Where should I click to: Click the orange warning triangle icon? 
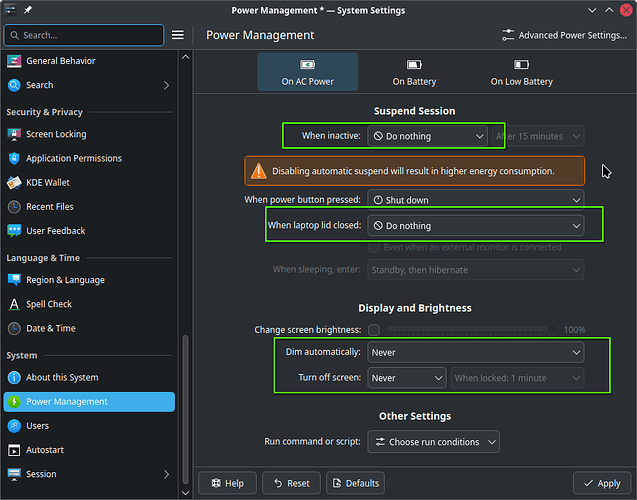pyautogui.click(x=259, y=171)
